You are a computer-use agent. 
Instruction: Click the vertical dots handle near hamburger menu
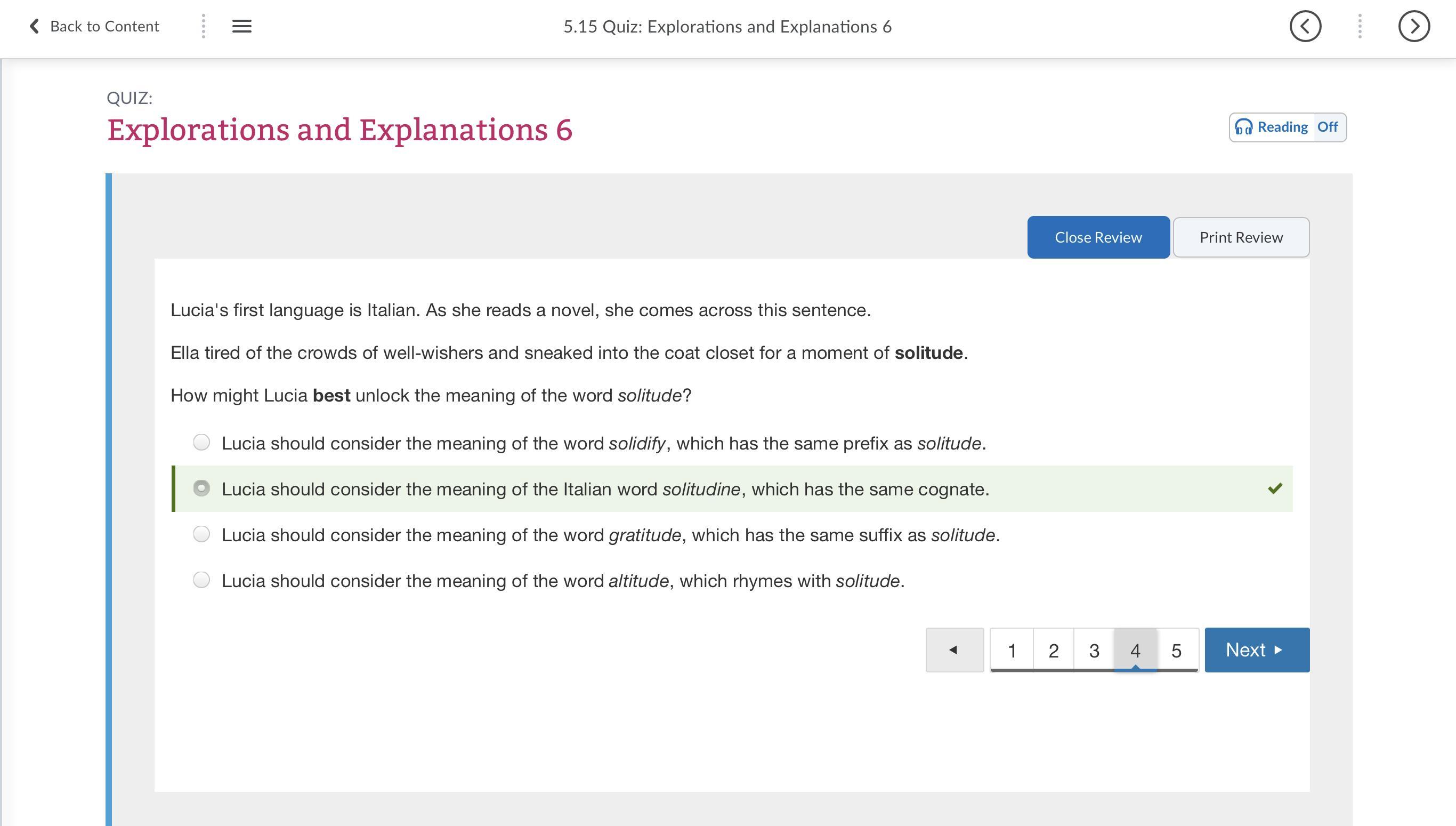pos(204,26)
